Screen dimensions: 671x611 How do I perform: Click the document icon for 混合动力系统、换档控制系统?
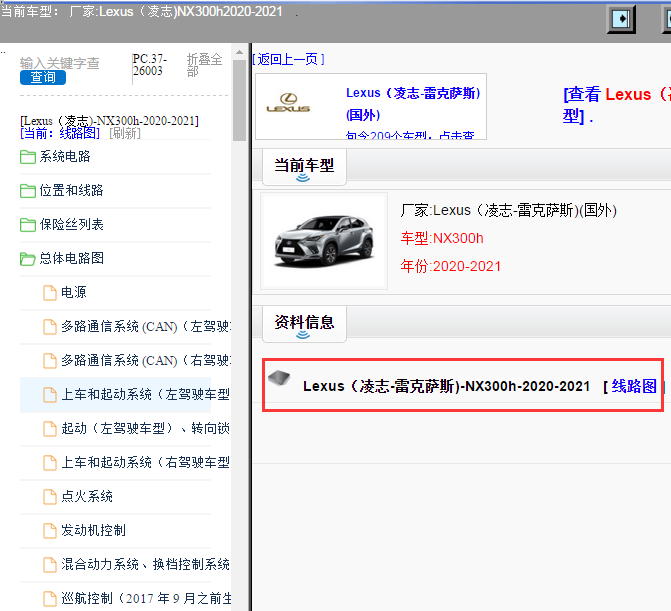coord(50,565)
